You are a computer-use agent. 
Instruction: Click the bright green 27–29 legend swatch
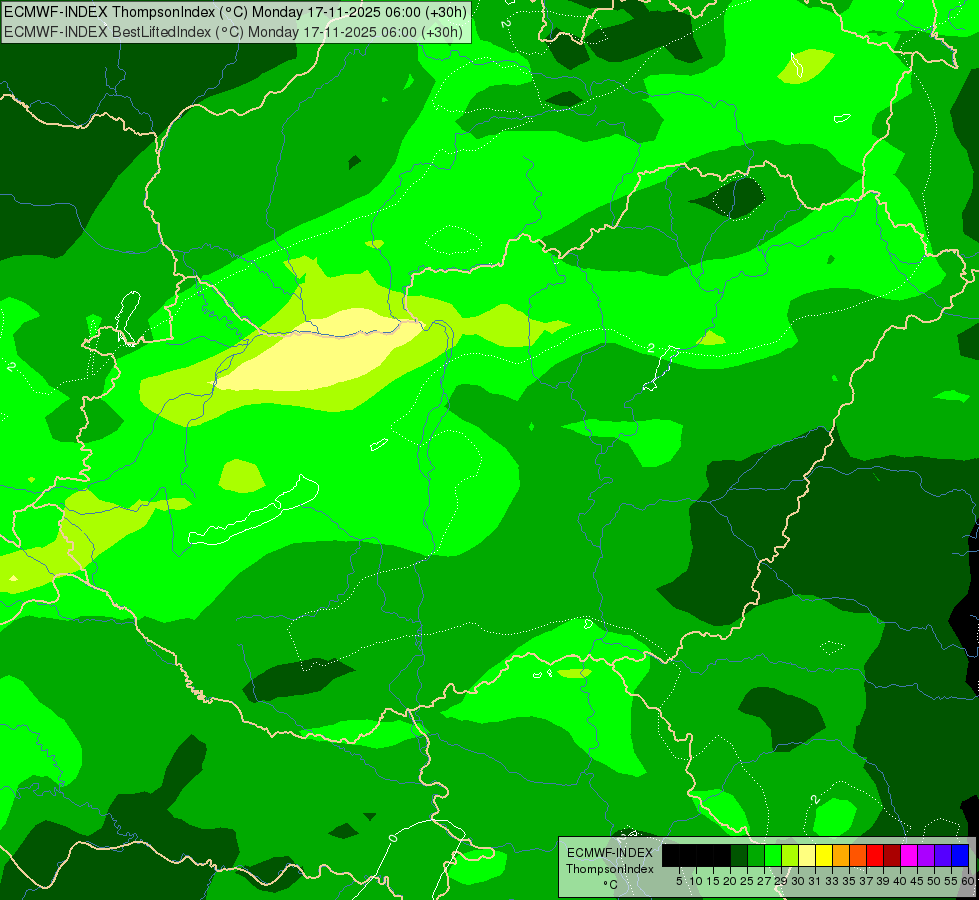coord(772,855)
